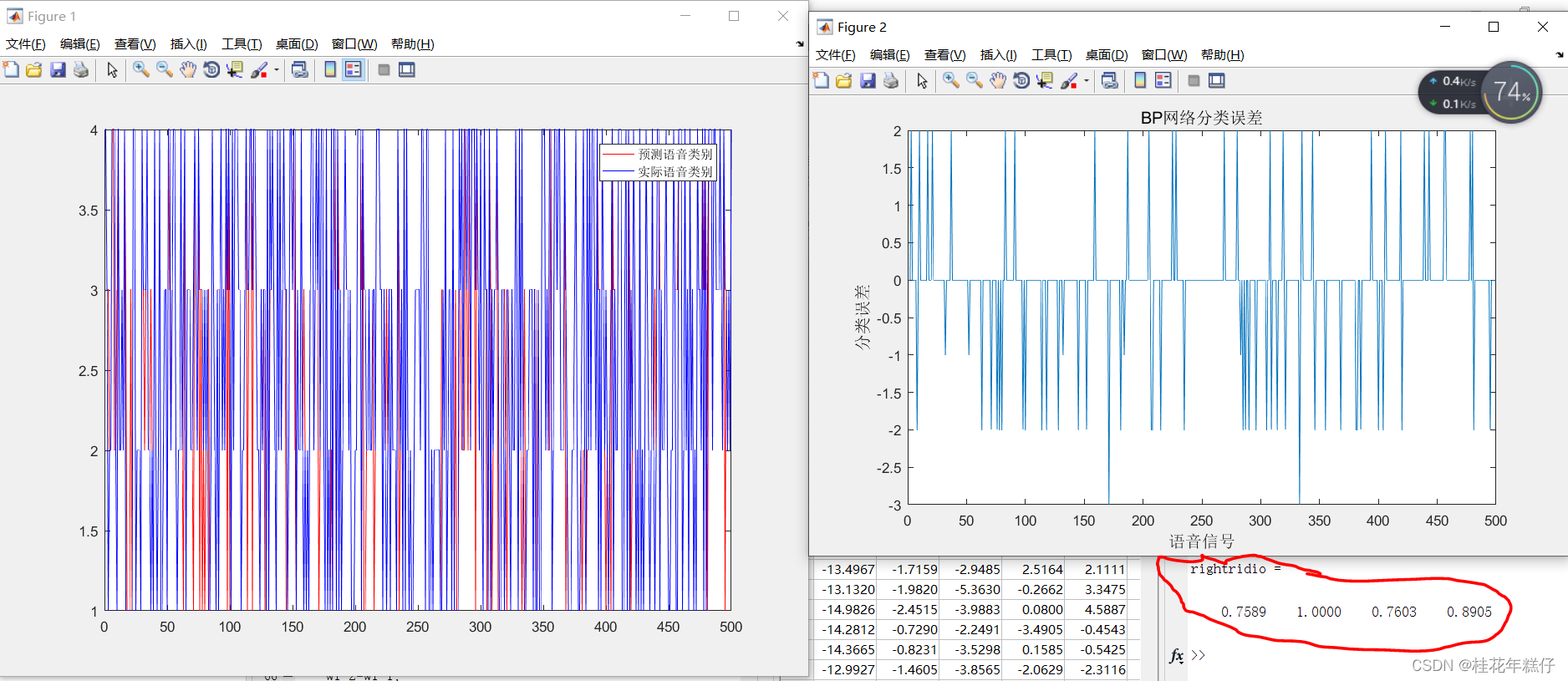The image size is (1568, 681).
Task: Select Brush data tool in Figure 1
Action: (x=259, y=69)
